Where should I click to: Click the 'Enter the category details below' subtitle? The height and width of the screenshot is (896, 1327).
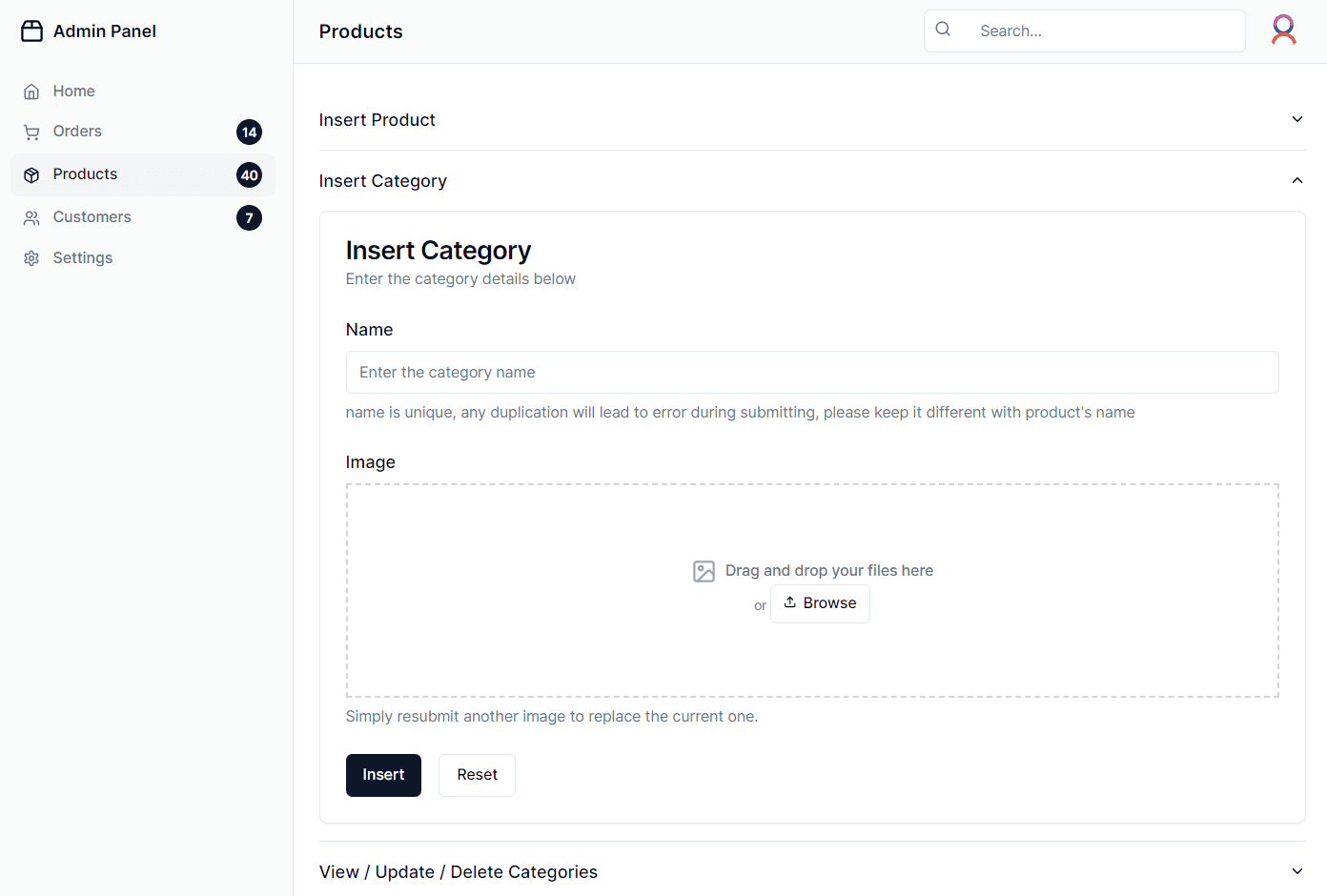pyautogui.click(x=460, y=279)
